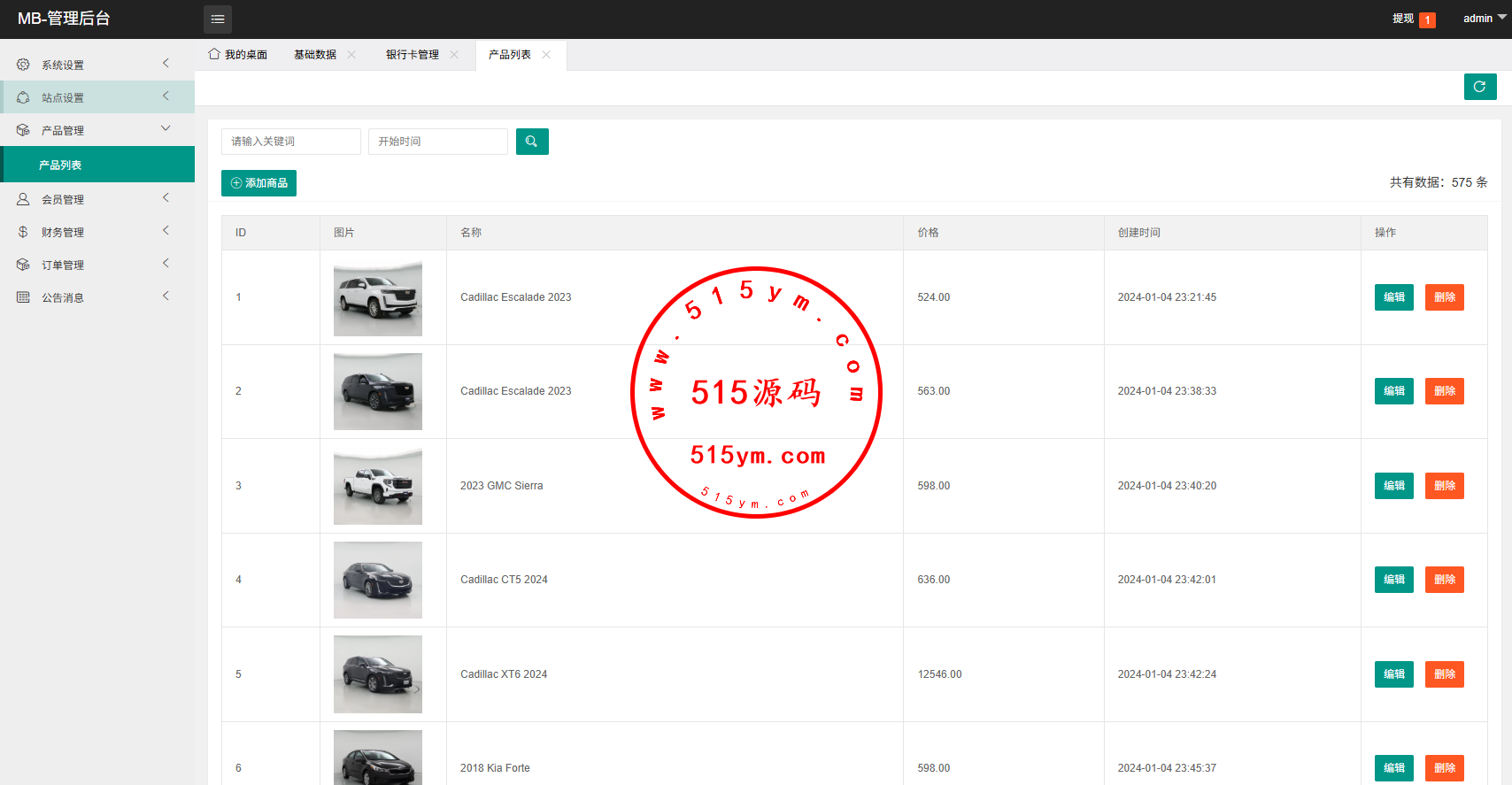The width and height of the screenshot is (1512, 785).
Task: Click the keyword search input field
Action: pos(290,142)
